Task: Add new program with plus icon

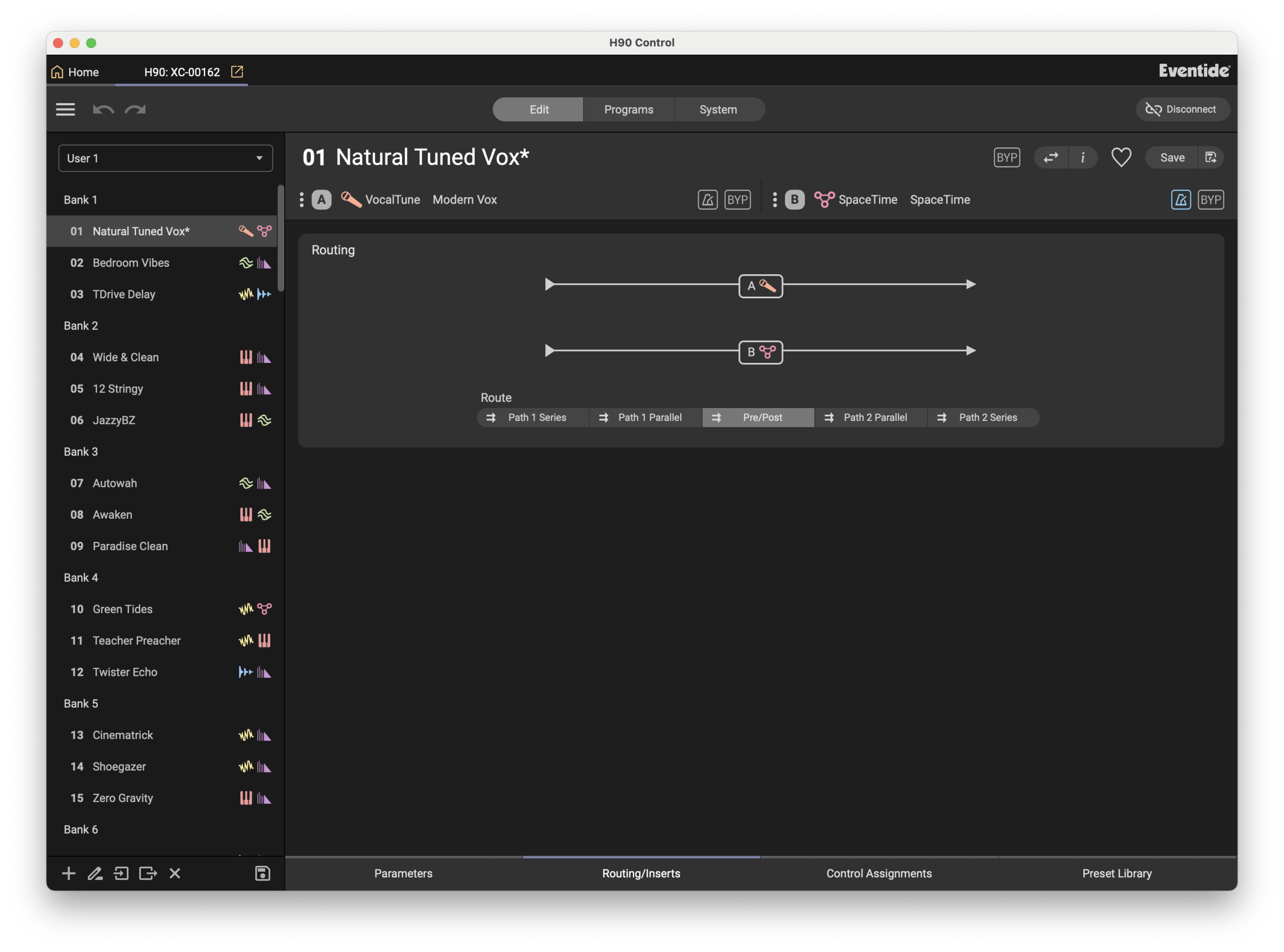Action: tap(69, 874)
